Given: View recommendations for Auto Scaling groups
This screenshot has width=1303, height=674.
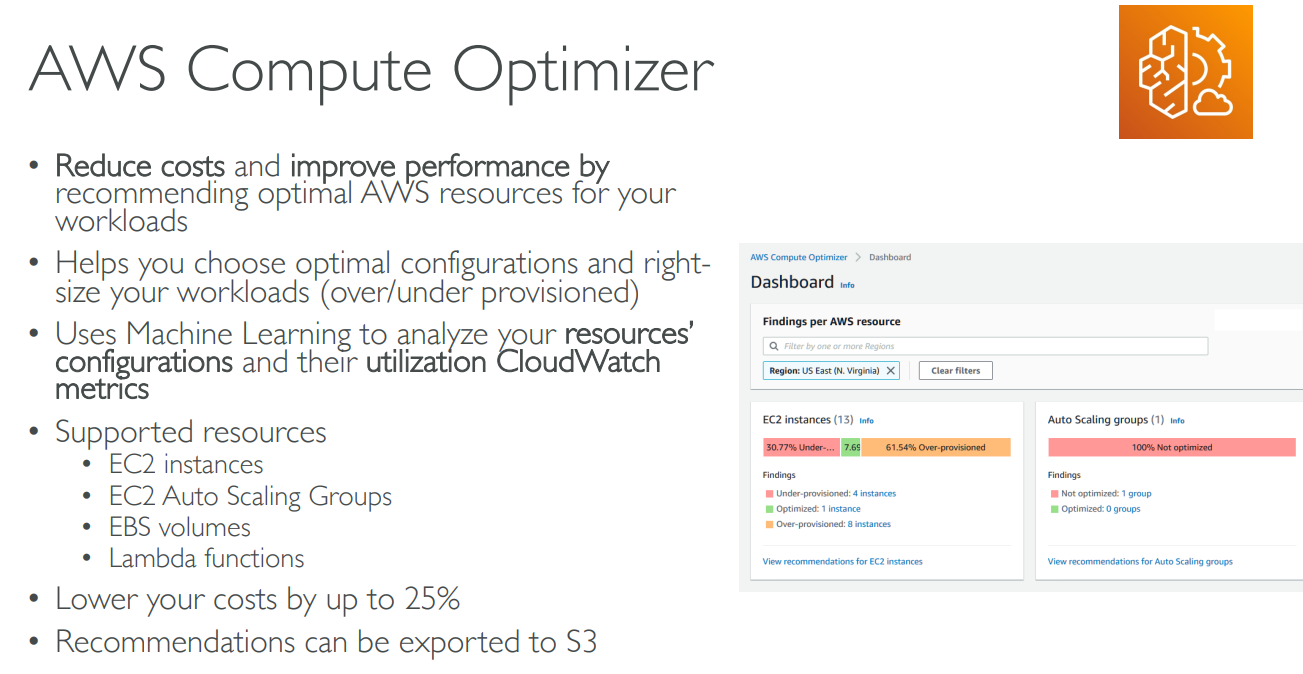Looking at the screenshot, I should 1140,562.
